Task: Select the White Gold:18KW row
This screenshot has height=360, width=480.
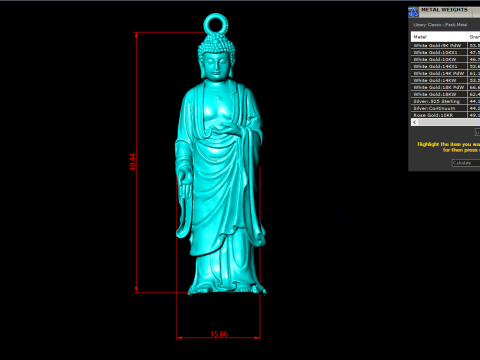Action: (x=445, y=94)
